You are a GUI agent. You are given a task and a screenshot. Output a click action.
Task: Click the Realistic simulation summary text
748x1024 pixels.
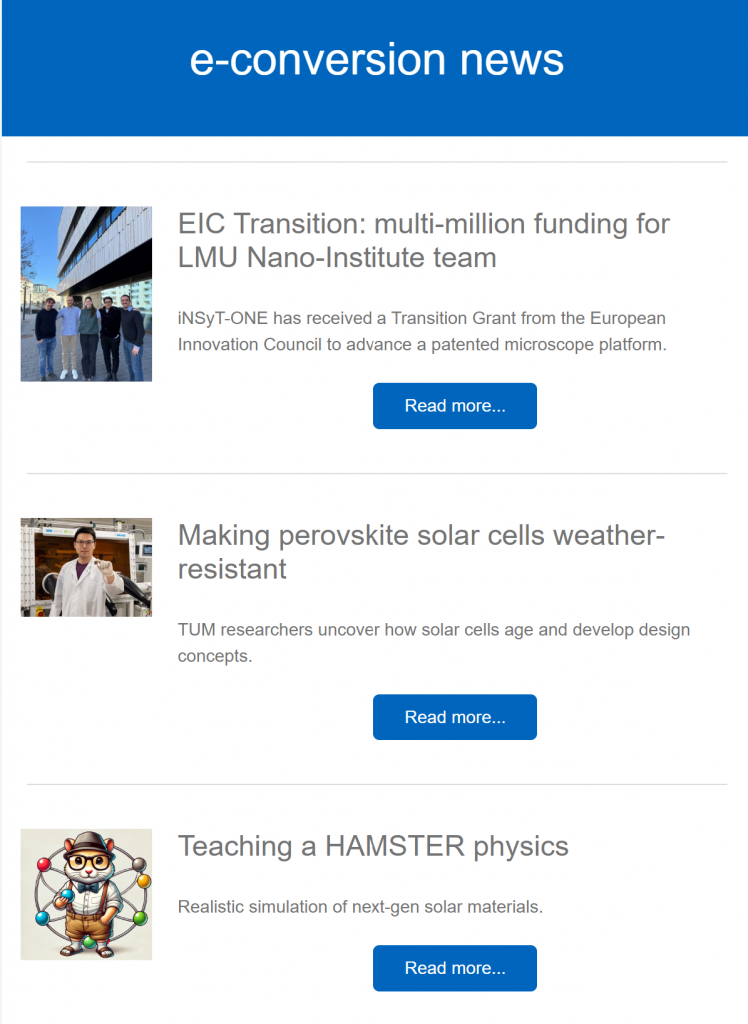pos(360,907)
